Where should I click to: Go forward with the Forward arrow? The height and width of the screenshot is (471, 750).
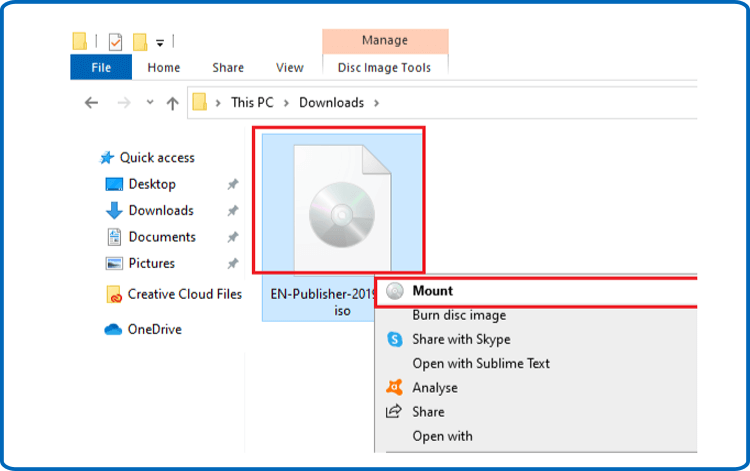pos(124,103)
